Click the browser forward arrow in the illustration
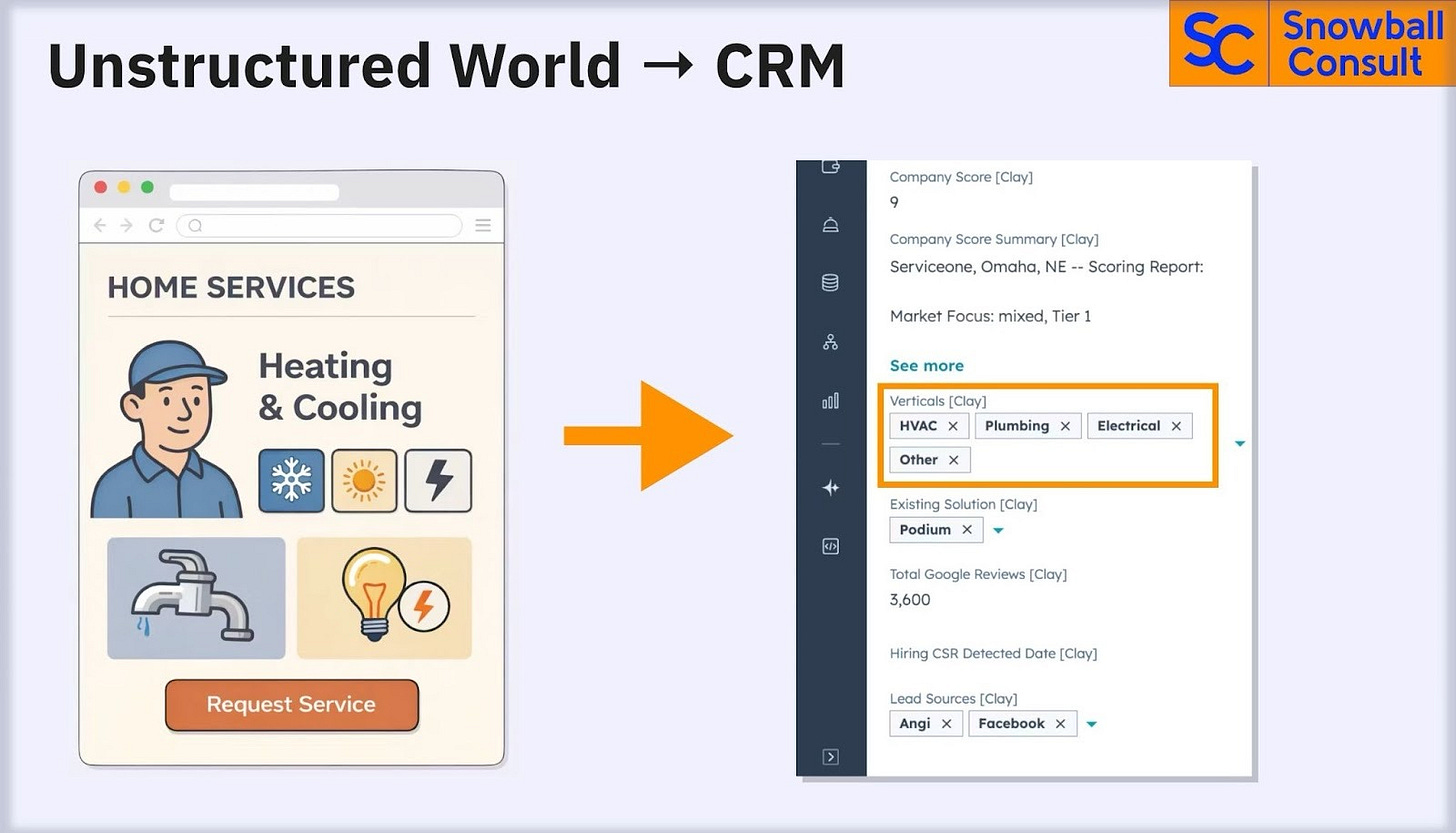 127,226
